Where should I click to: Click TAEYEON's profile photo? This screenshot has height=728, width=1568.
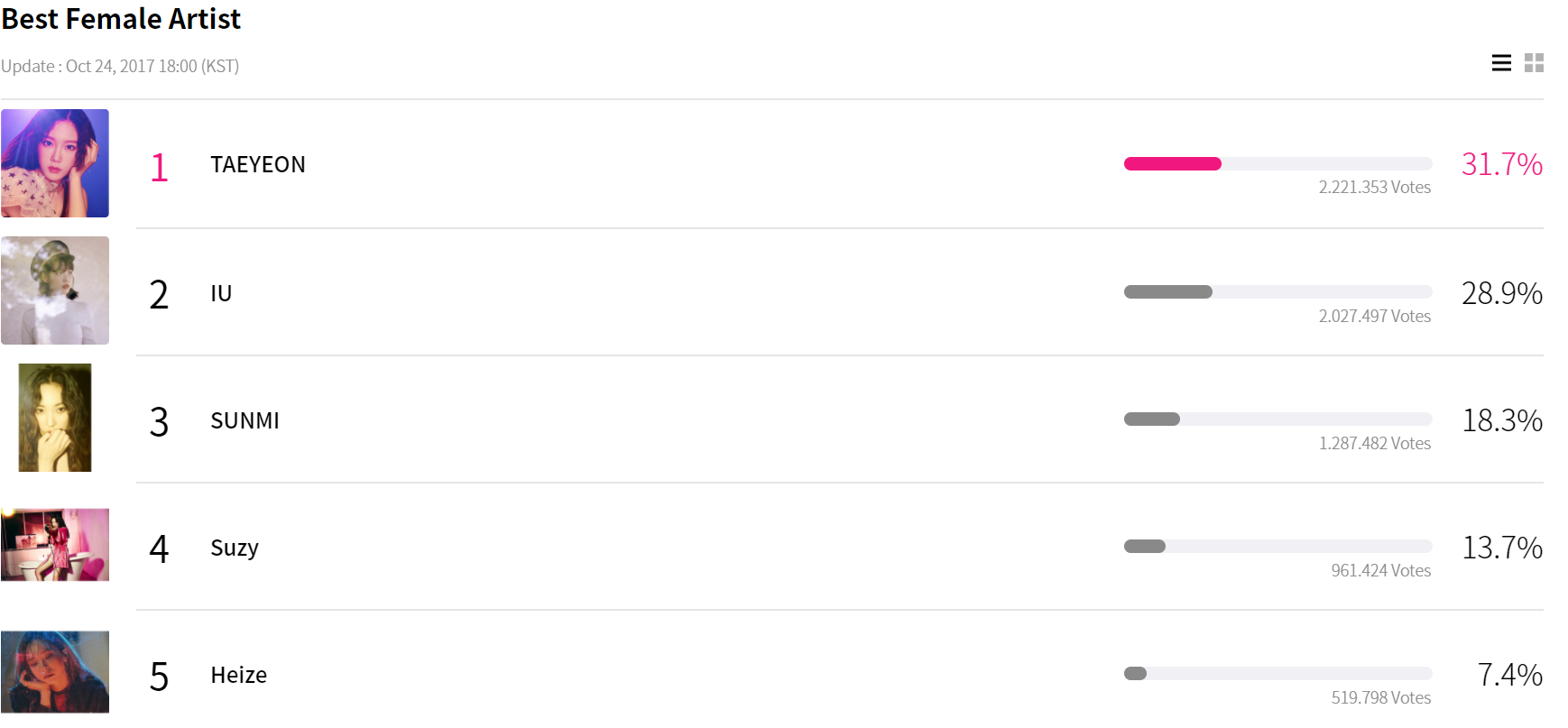coord(55,163)
